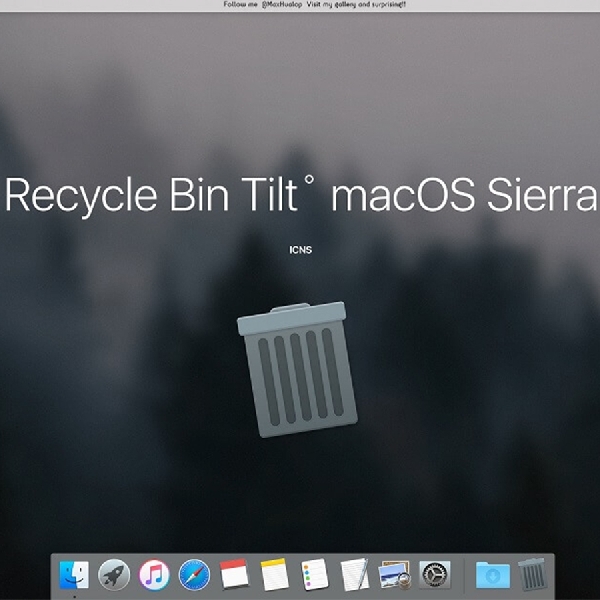Image resolution: width=600 pixels, height=600 pixels.
Task: Open Finder from the dock
Action: 74,574
